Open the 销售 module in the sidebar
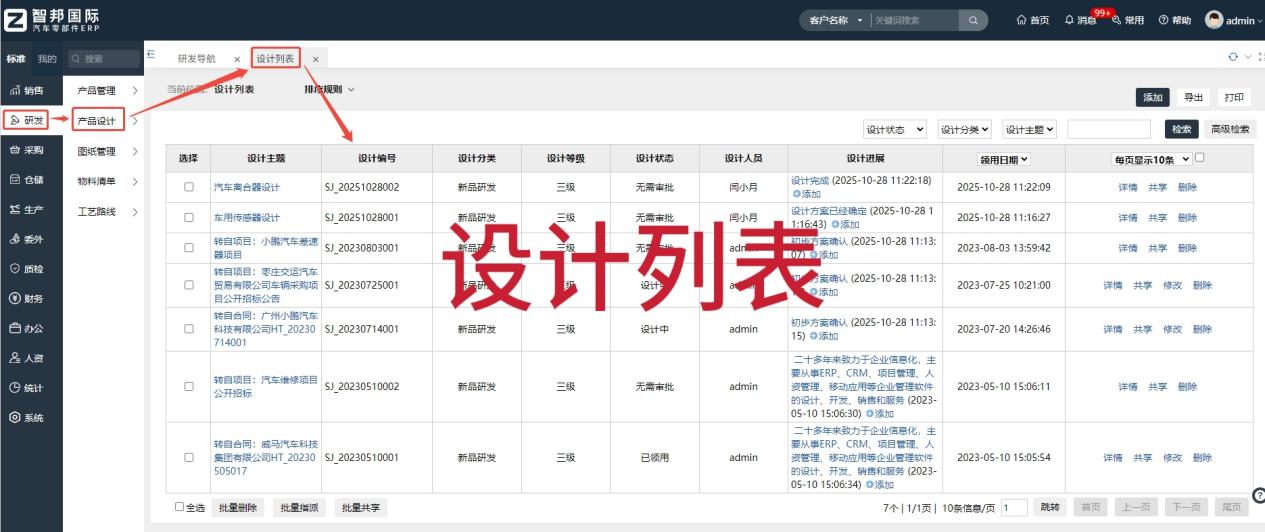Screen dimensions: 1265x532 pos(27,90)
